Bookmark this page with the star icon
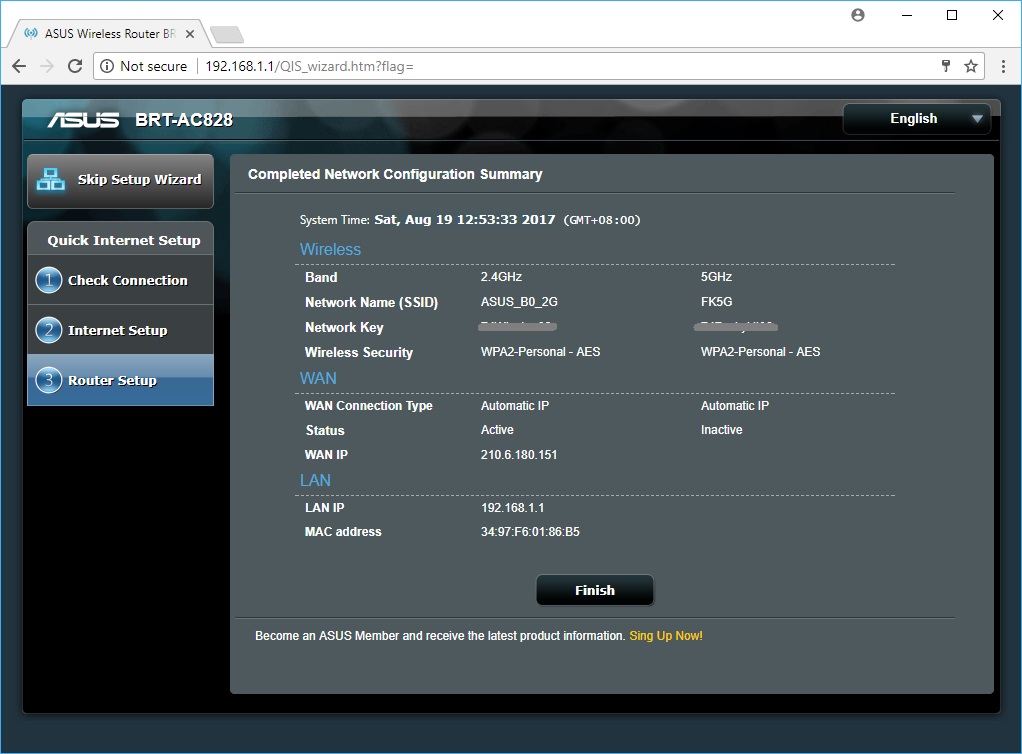 pos(970,66)
